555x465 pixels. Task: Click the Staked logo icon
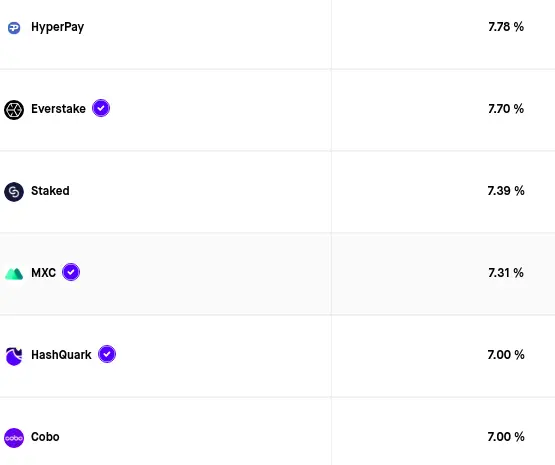[14, 192]
